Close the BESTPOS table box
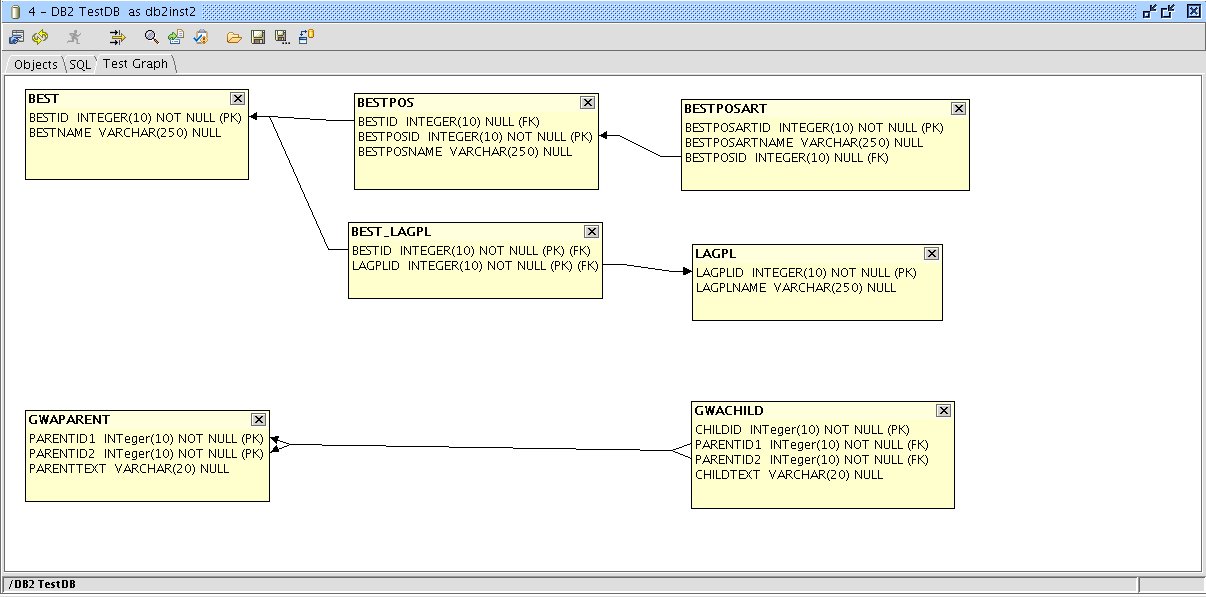Image resolution: width=1206 pixels, height=597 pixels. tap(587, 102)
